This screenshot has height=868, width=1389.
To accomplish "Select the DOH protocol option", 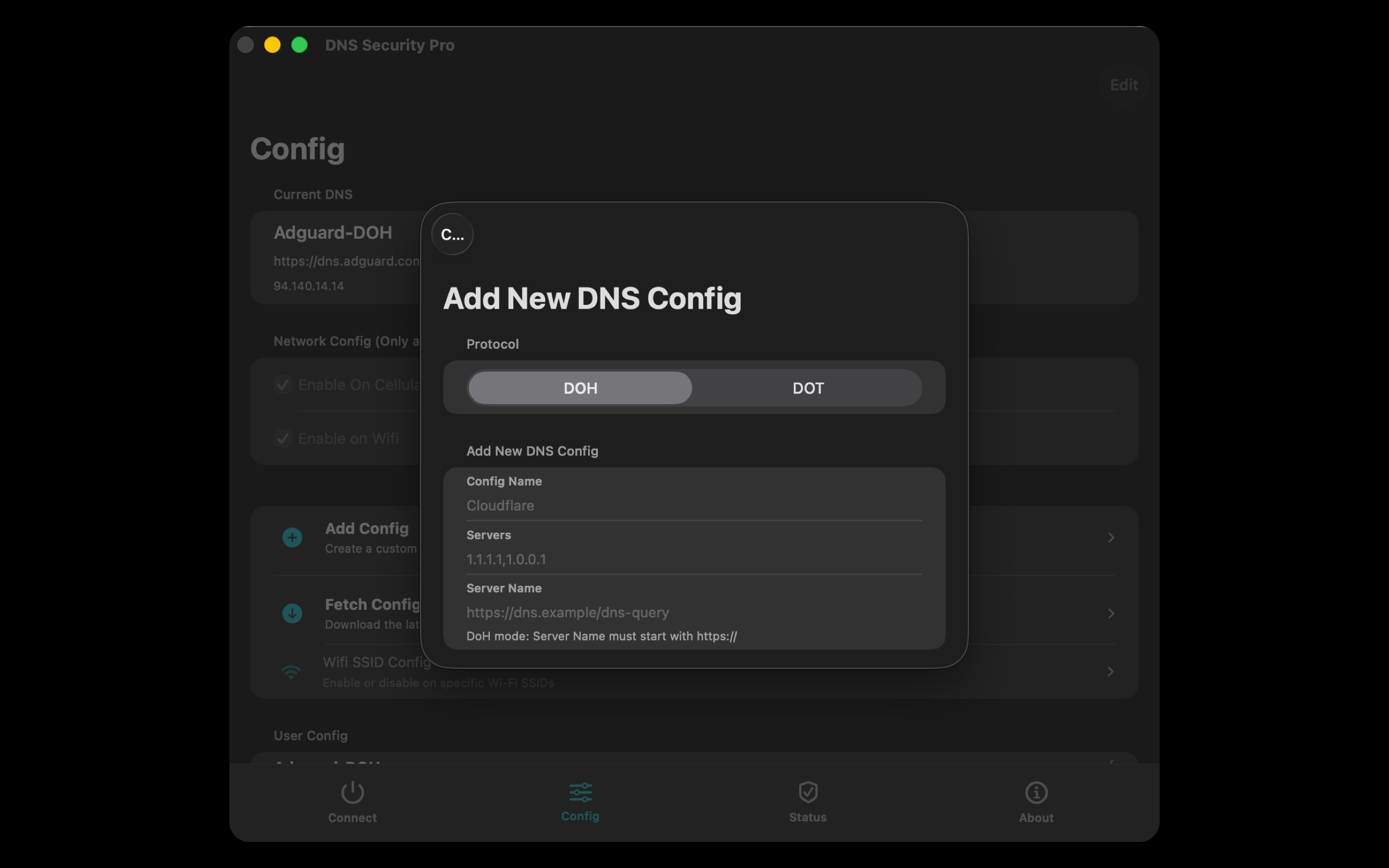I will click(x=579, y=388).
